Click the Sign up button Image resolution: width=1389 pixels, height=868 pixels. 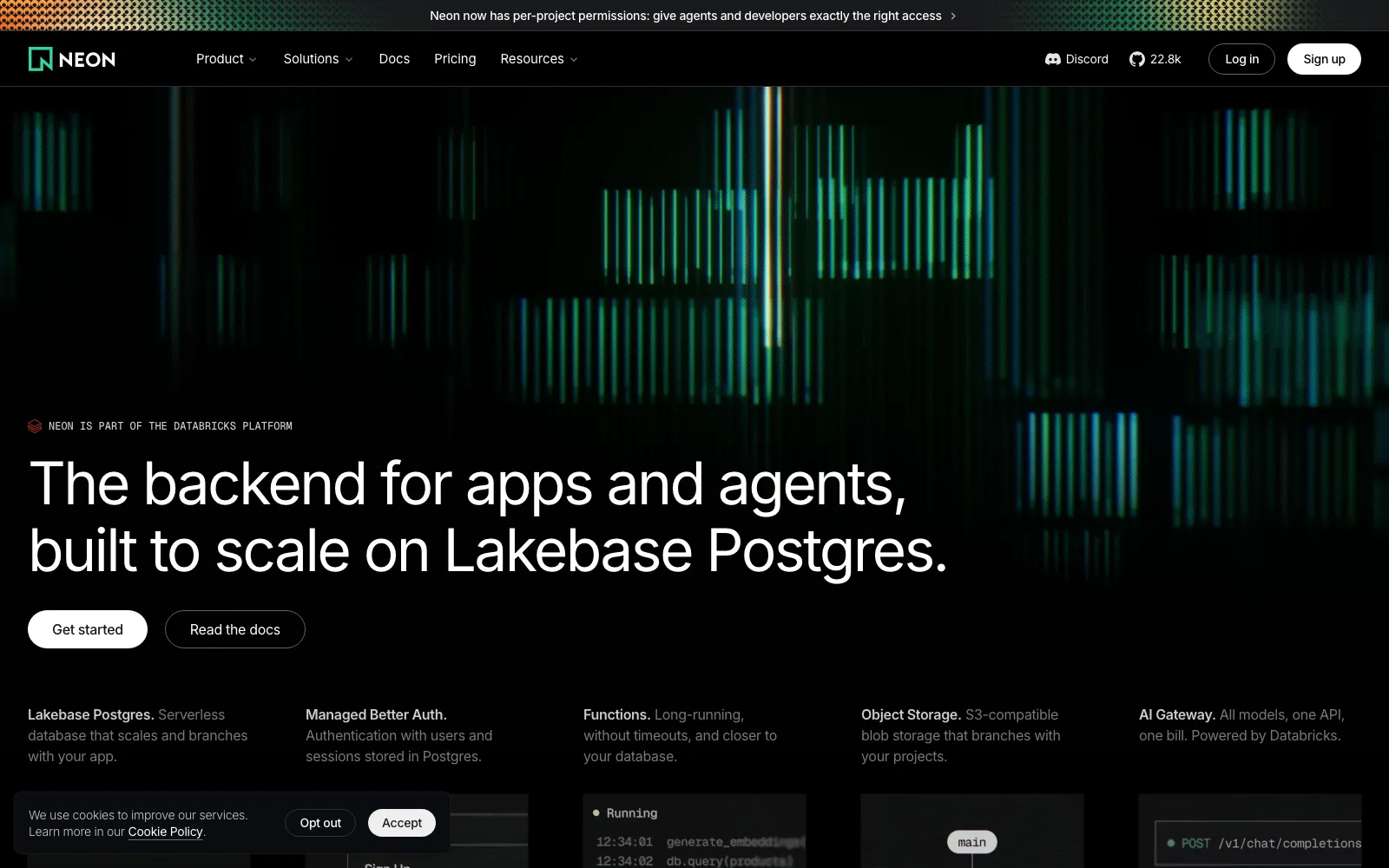coord(1324,59)
